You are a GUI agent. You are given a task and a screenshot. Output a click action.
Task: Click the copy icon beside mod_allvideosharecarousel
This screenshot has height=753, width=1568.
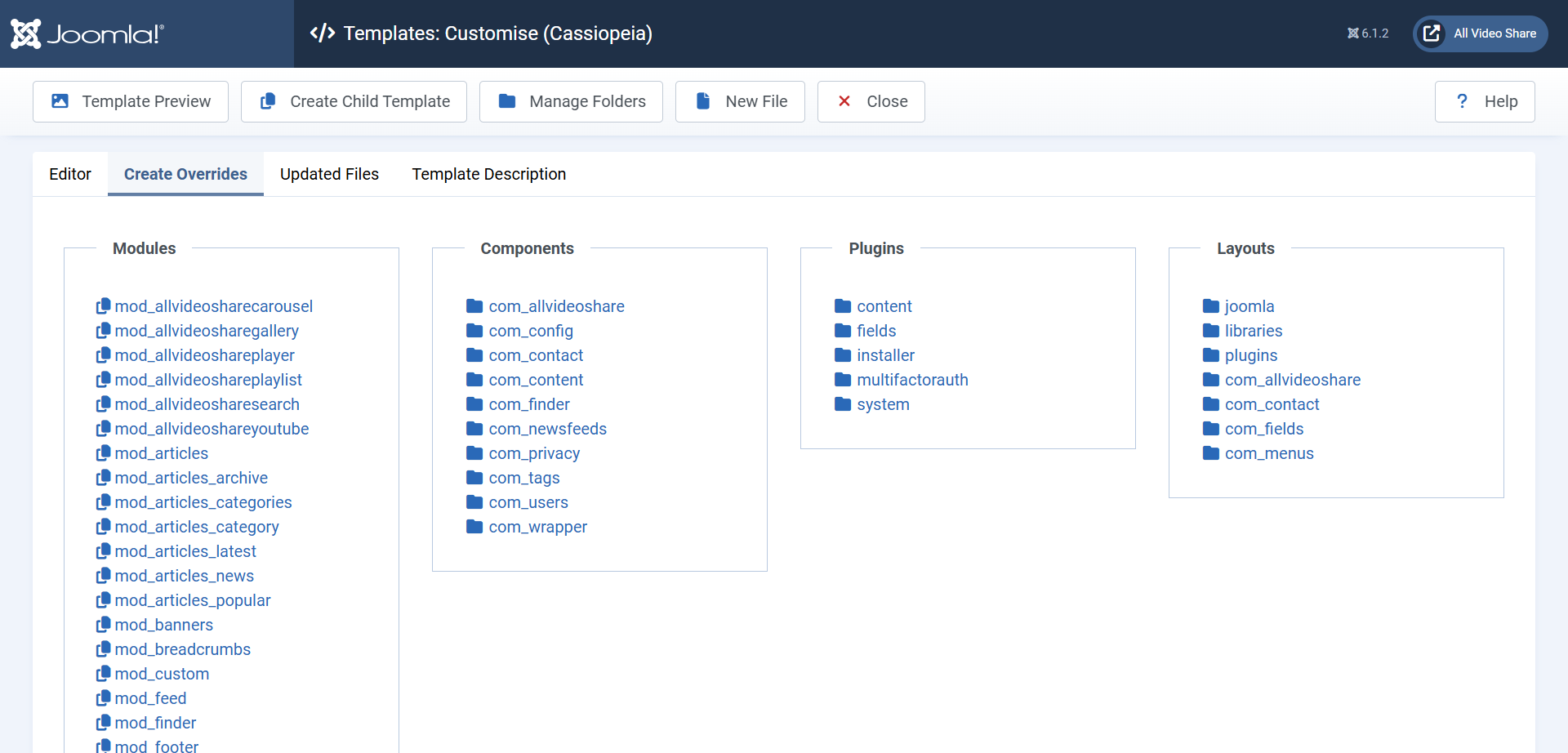click(103, 306)
